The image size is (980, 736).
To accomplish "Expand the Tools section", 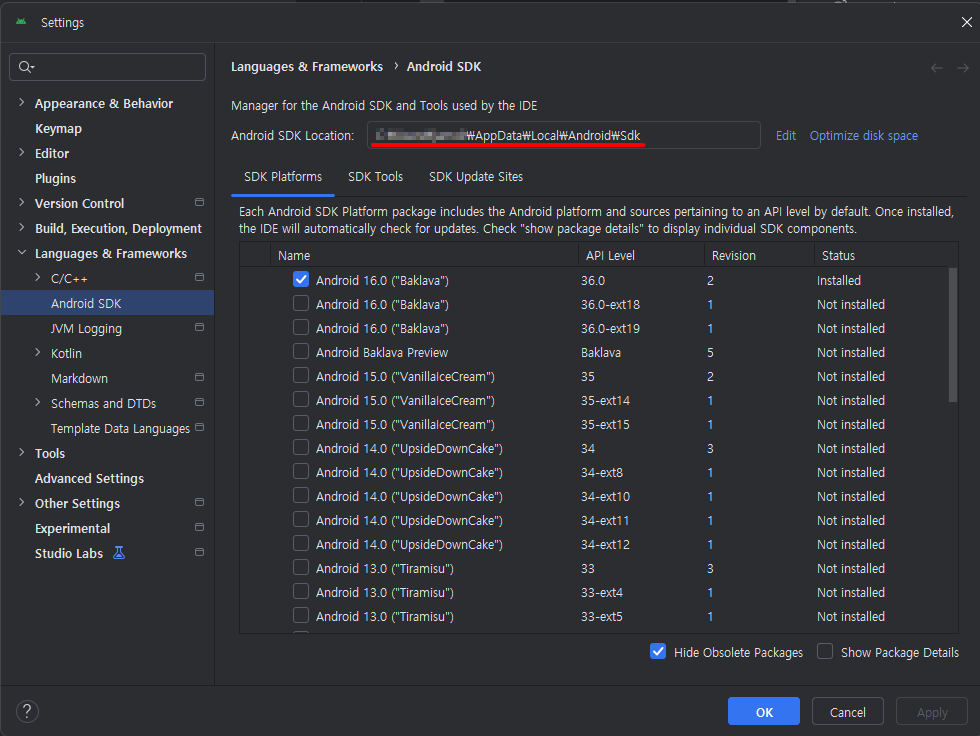I will coord(22,452).
